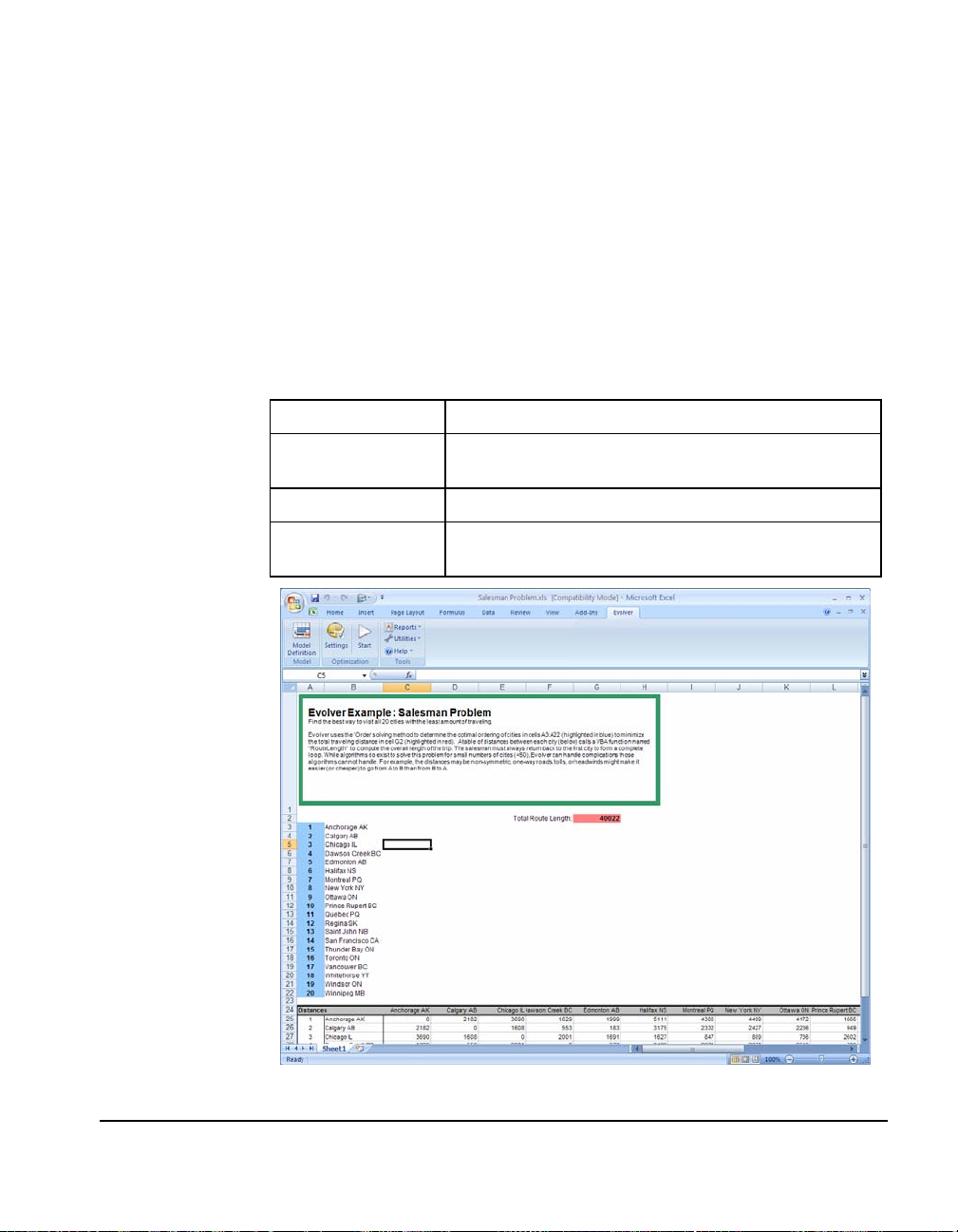
Task: Click the zoom in plus button
Action: (853, 1059)
